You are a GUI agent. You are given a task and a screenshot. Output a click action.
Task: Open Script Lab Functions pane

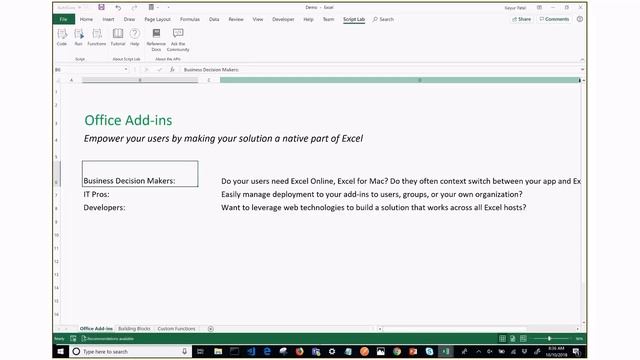pos(97,37)
